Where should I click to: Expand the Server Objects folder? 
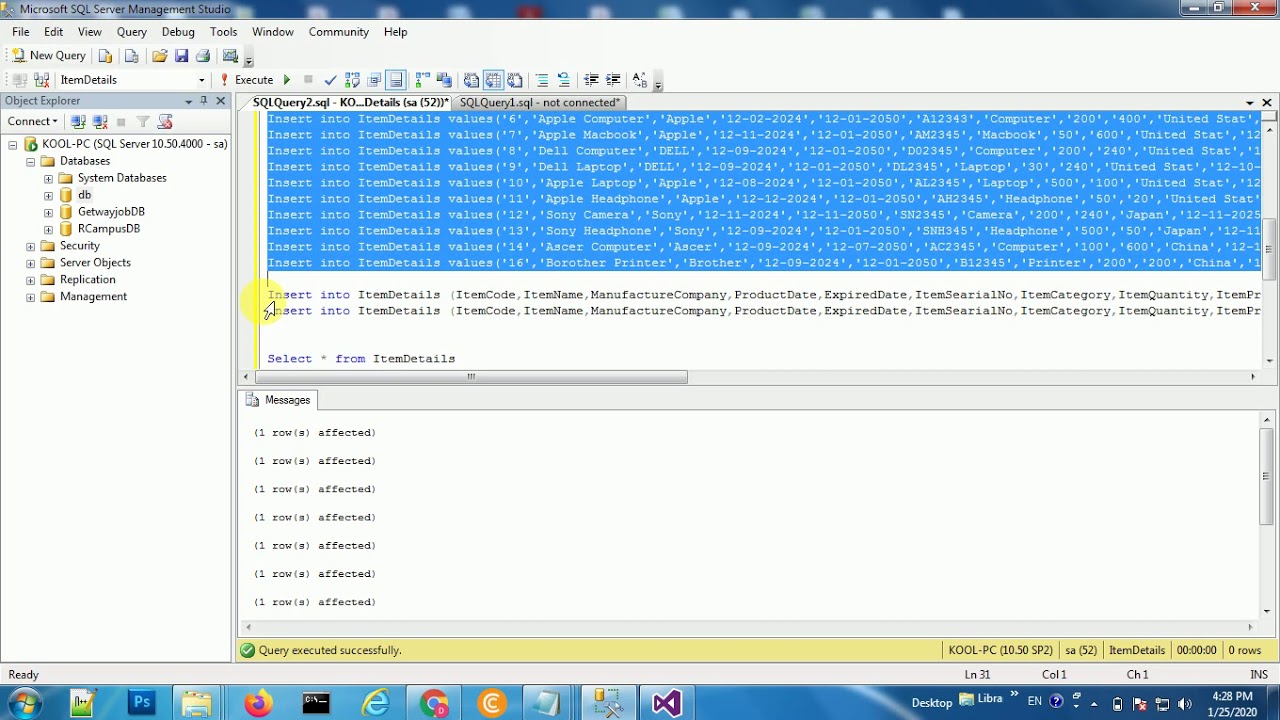(x=31, y=263)
